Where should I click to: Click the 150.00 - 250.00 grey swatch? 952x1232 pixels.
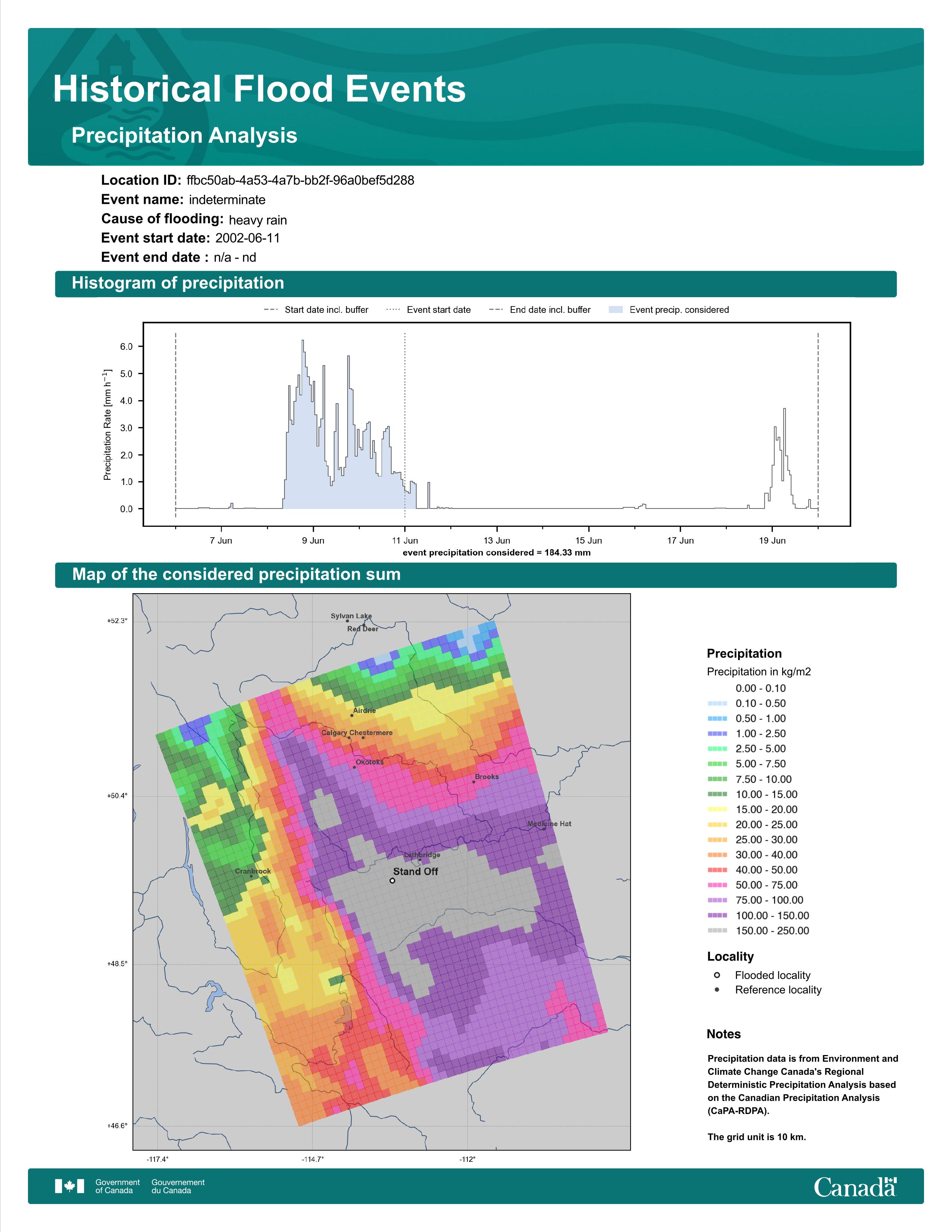[x=717, y=931]
